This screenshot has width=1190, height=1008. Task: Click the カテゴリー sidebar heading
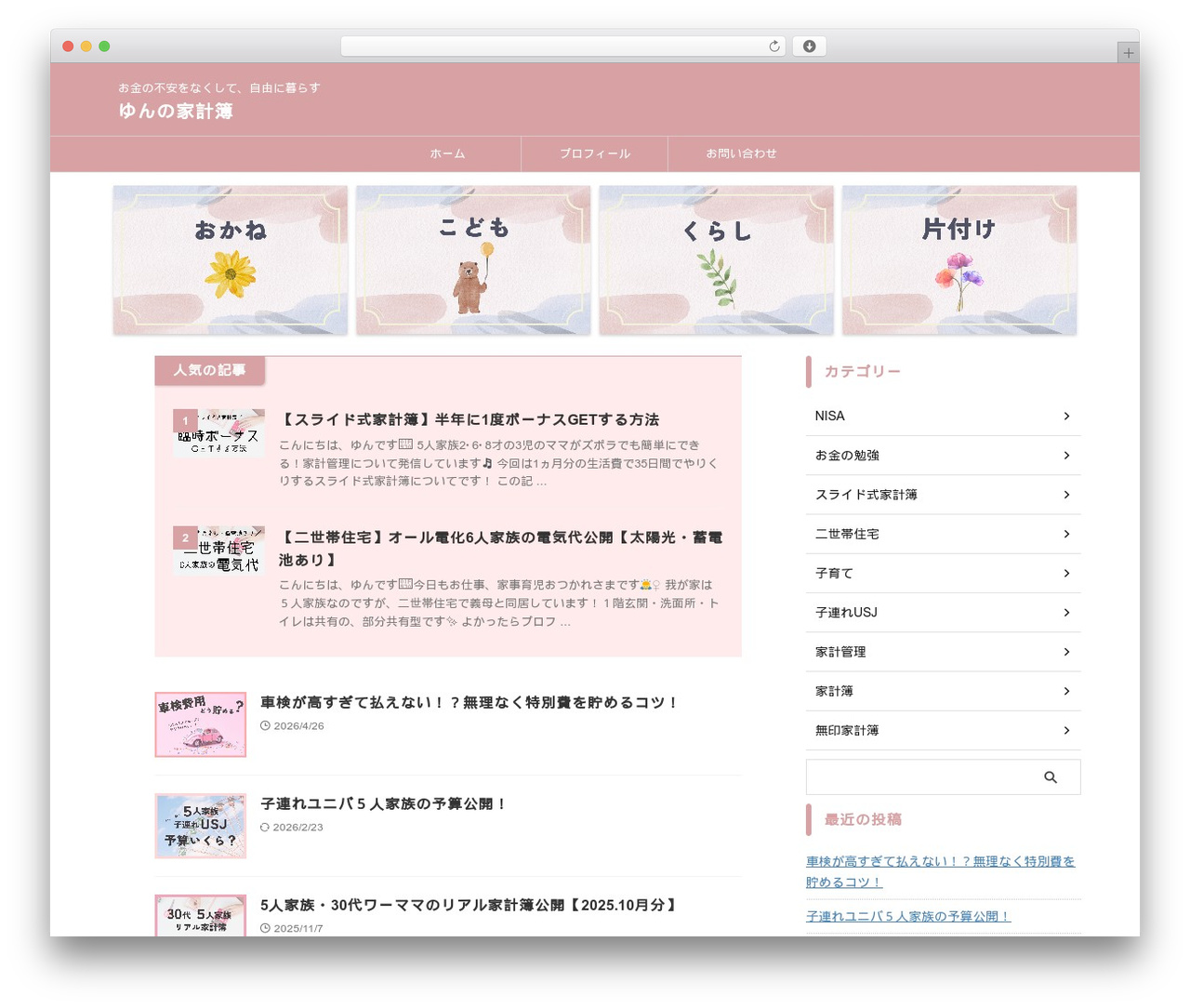click(x=862, y=371)
